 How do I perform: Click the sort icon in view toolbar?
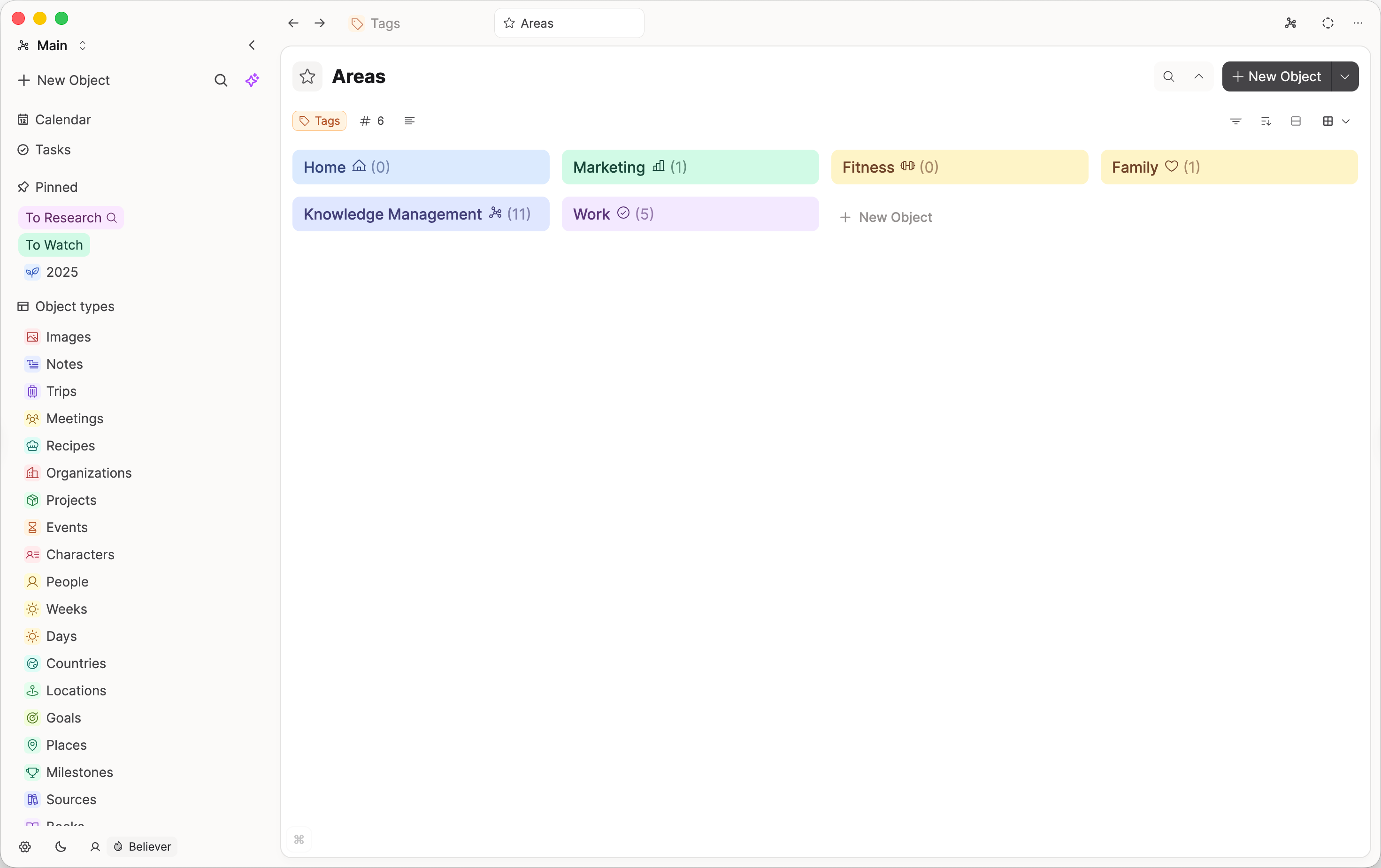pos(1266,121)
